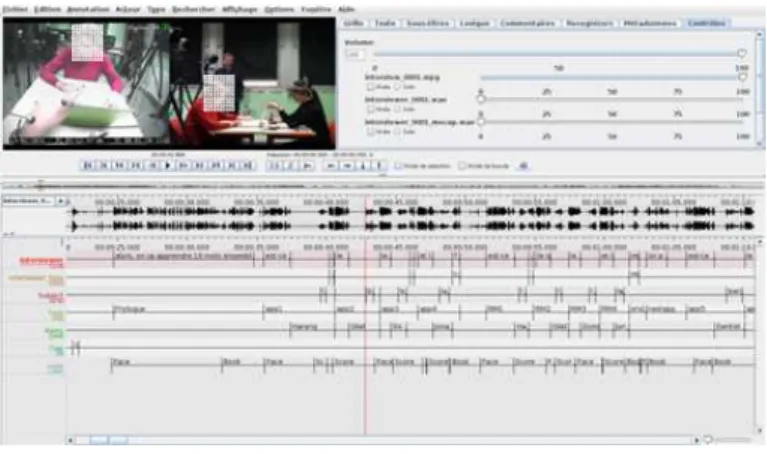Click the speaker icon after Mode de boucle
The width and height of the screenshot is (767, 454).
pos(523,166)
